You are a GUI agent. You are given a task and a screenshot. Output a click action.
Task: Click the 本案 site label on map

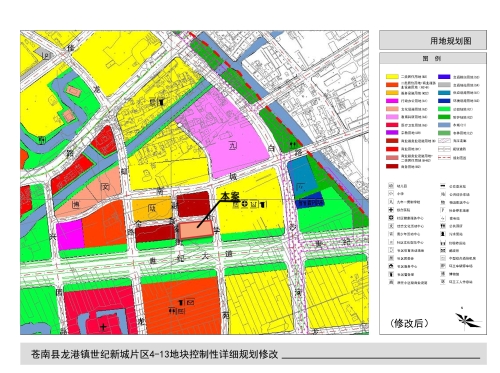pos(230,196)
